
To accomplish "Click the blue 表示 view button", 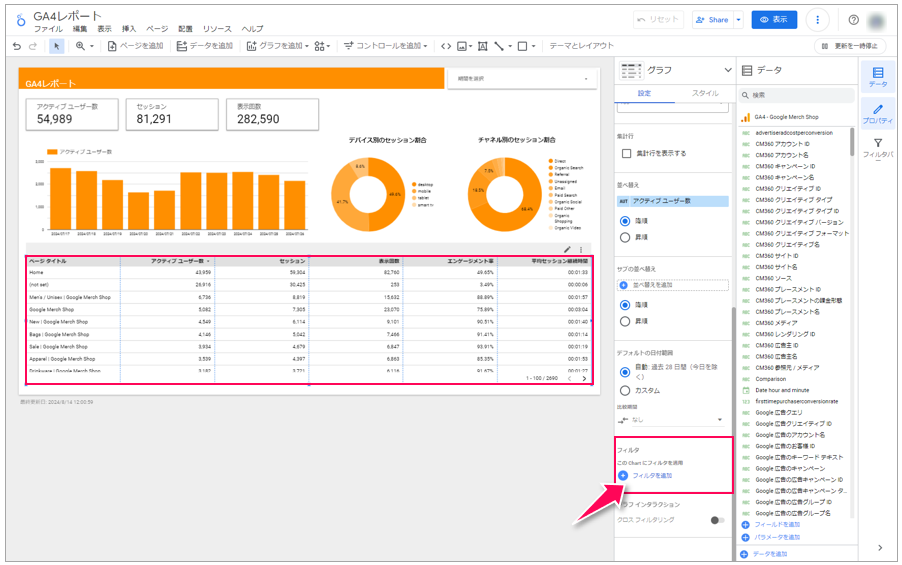I will (x=774, y=20).
